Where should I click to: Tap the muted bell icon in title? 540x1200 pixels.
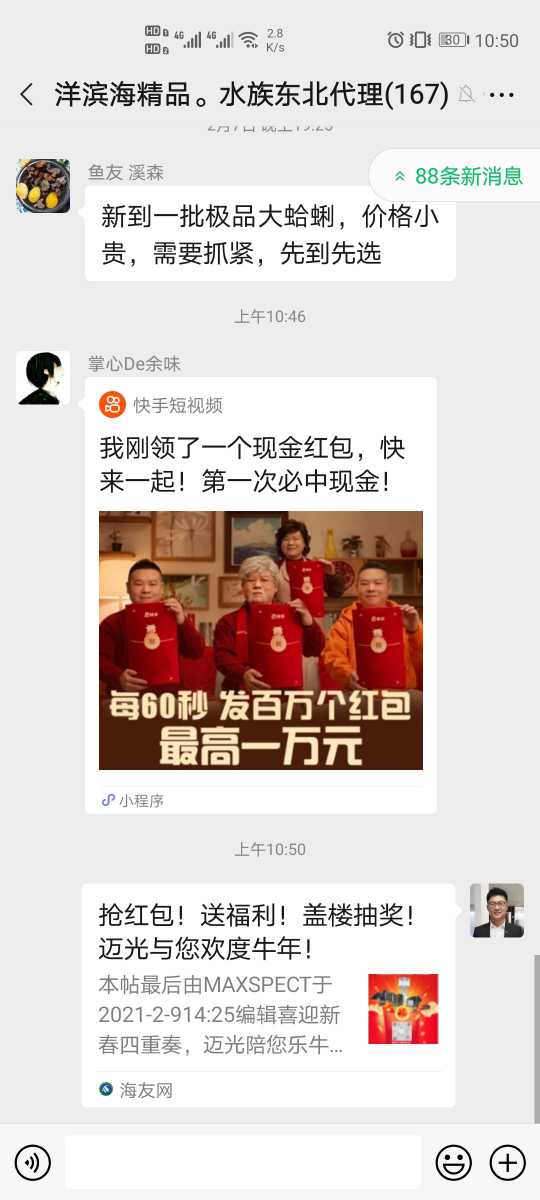click(x=466, y=95)
